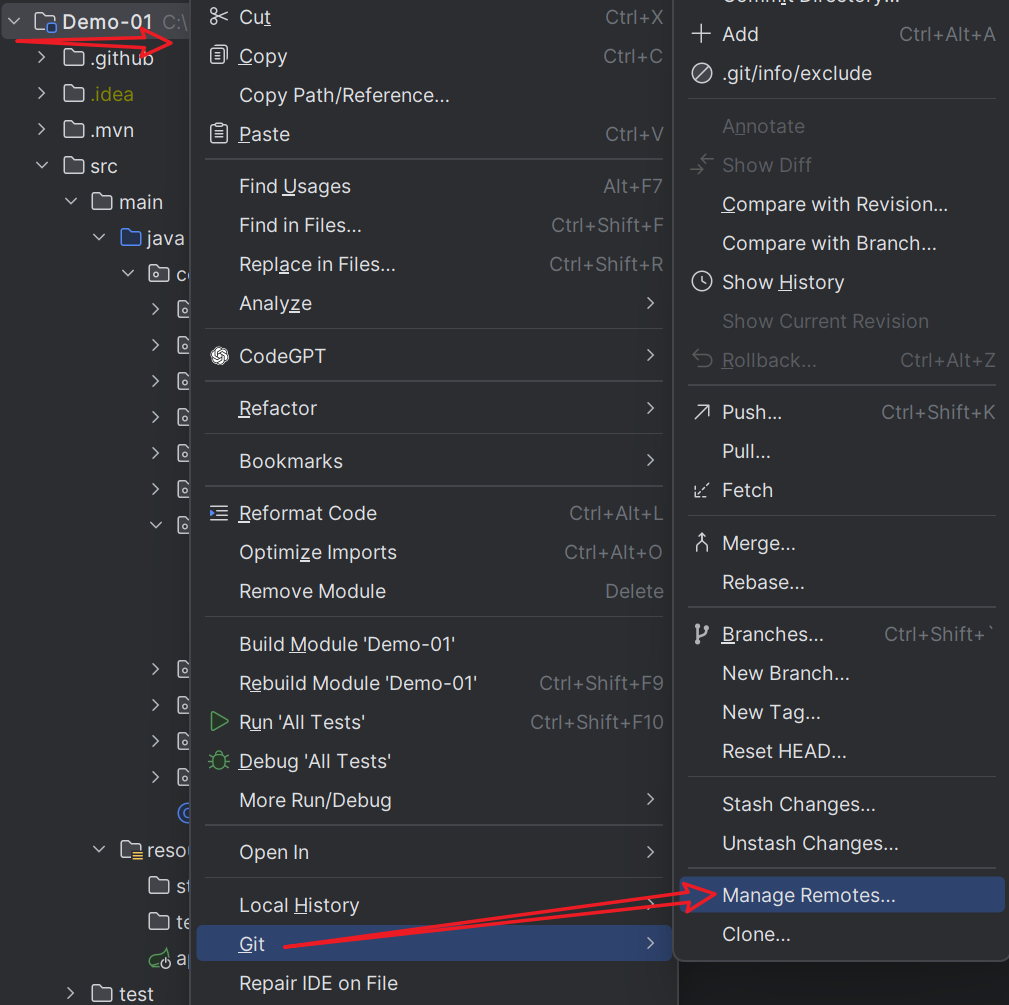Choose Copy Path/Reference... from the context menu
Screen dimensions: 1009x1005
click(434, 95)
